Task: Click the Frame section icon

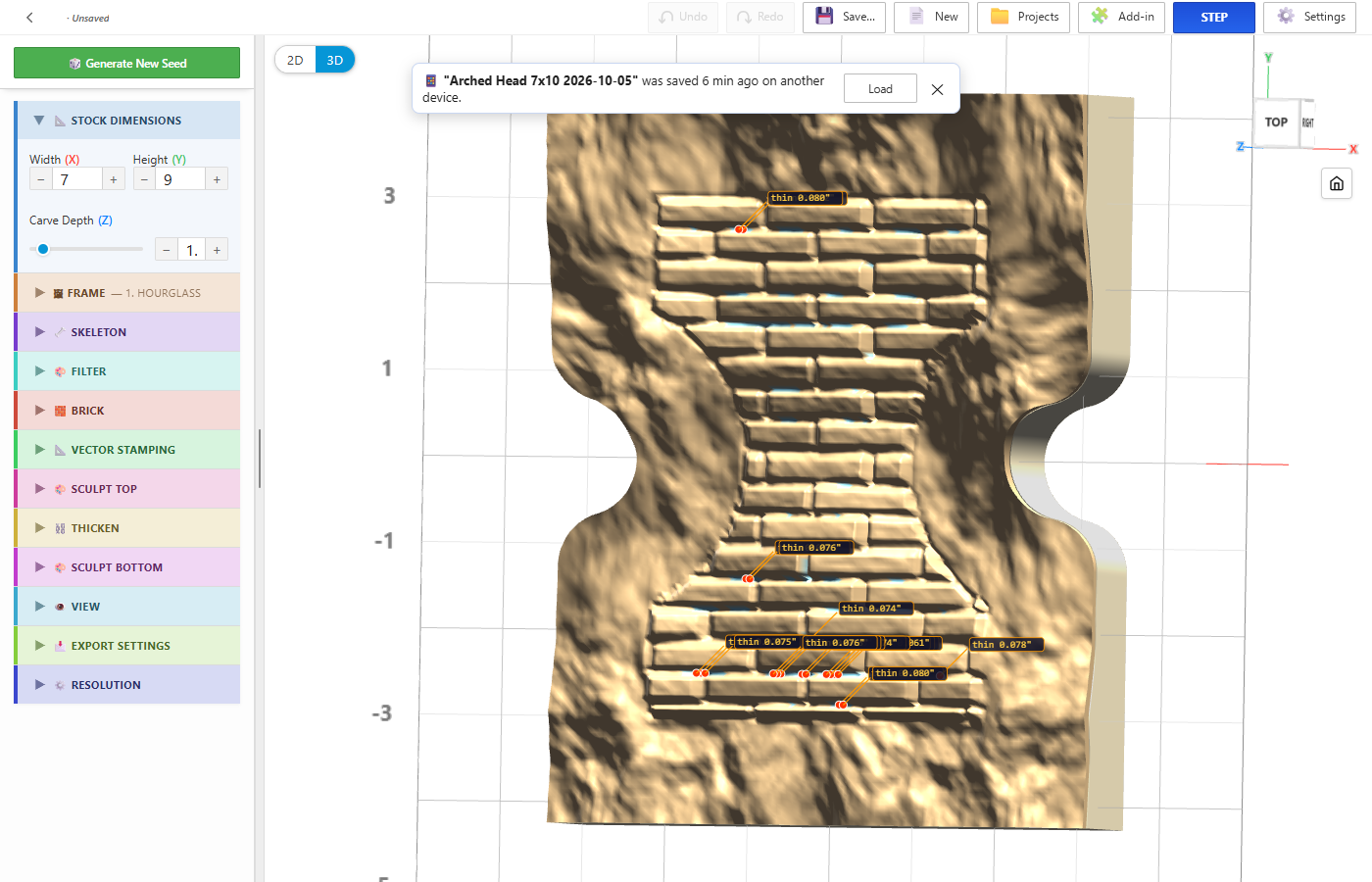Action: click(x=58, y=293)
